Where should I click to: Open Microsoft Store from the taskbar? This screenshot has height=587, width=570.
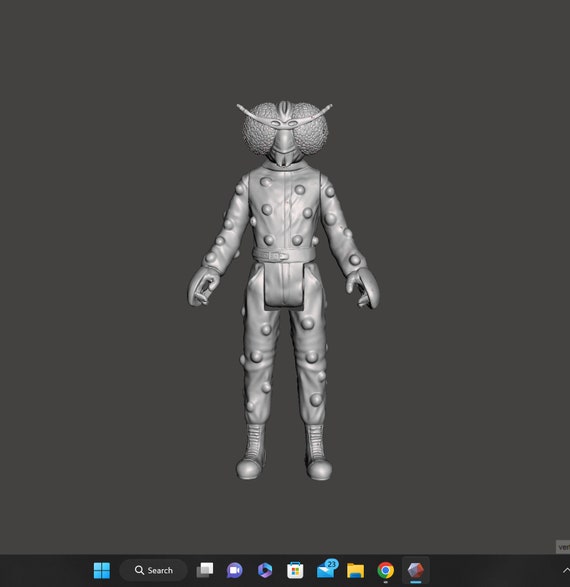click(x=295, y=571)
